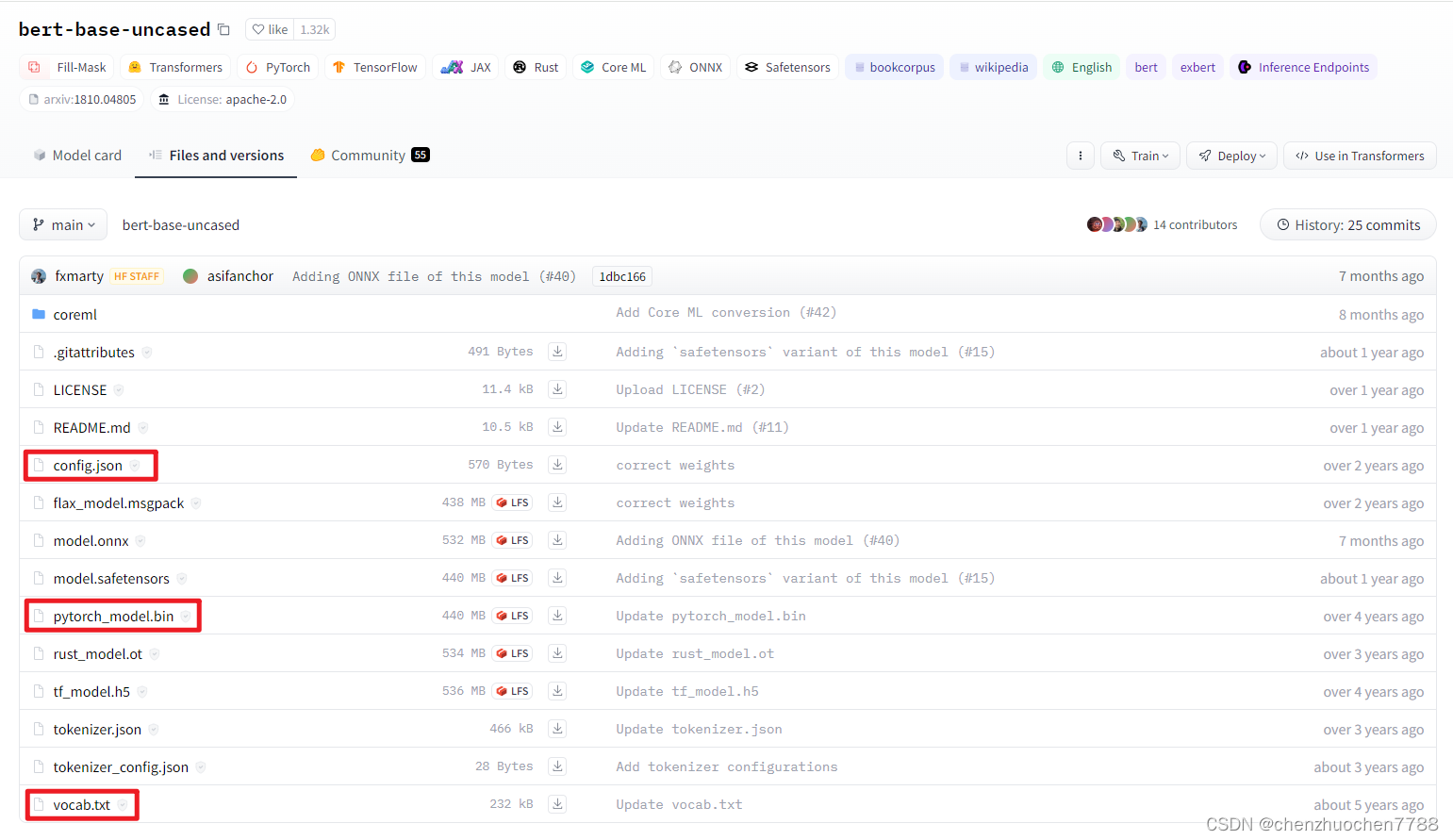Click the LFS badge on pytorch_model.bin
Viewport: 1453px width, 840px height.
512,615
